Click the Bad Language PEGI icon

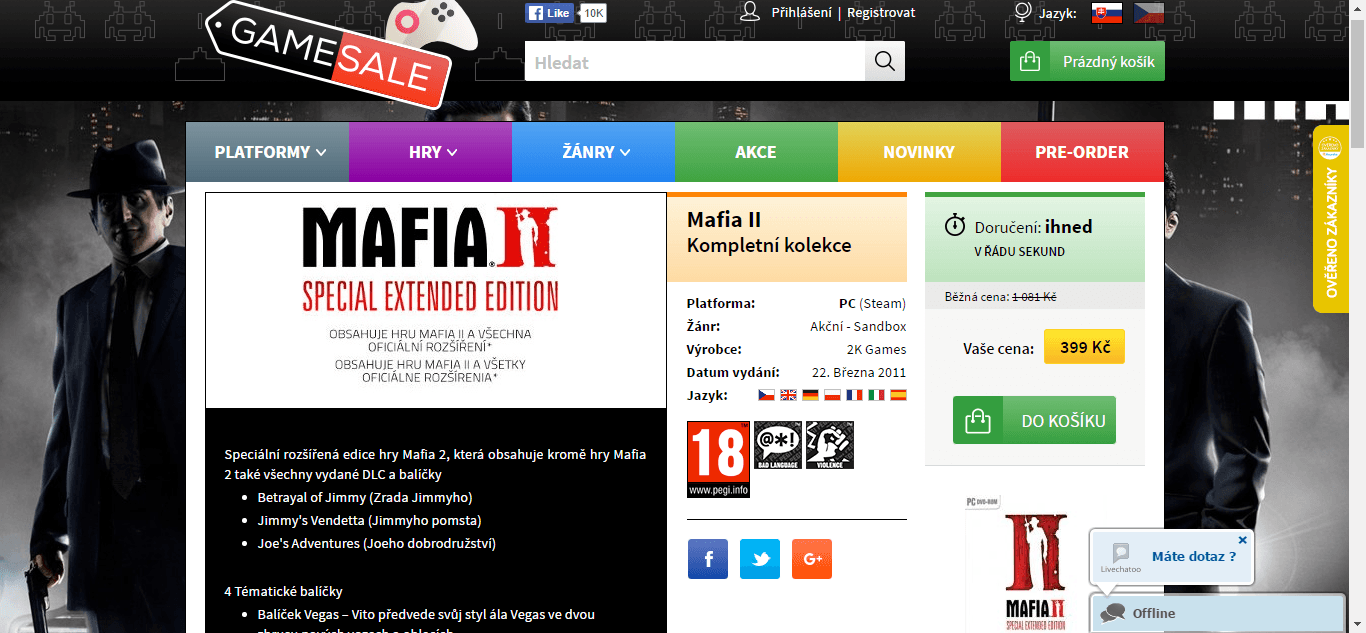coord(778,445)
